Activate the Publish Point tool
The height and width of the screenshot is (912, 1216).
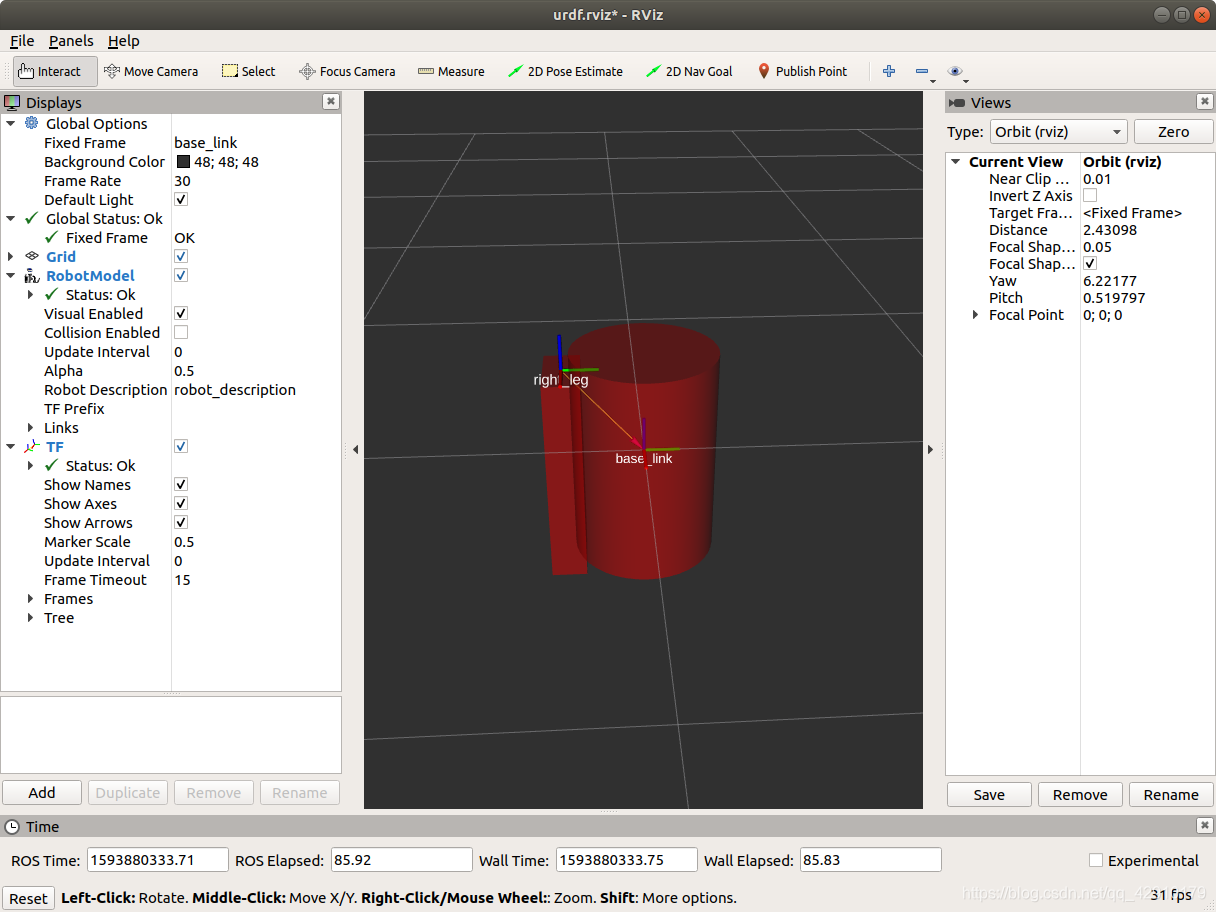(x=802, y=71)
